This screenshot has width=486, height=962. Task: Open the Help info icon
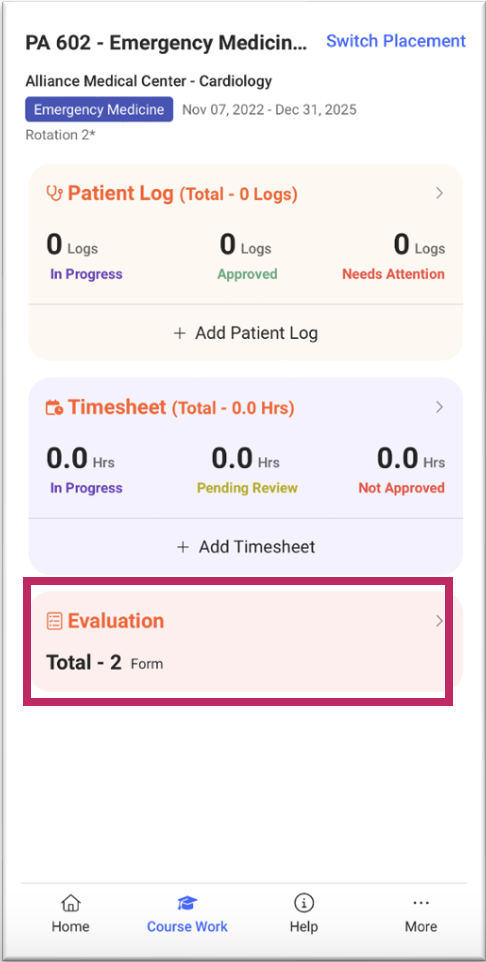click(304, 902)
